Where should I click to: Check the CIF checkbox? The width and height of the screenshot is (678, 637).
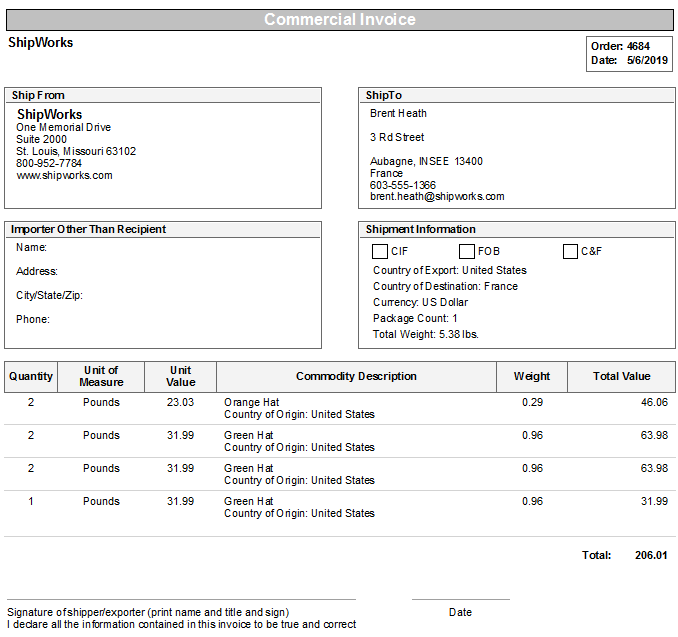(x=380, y=252)
